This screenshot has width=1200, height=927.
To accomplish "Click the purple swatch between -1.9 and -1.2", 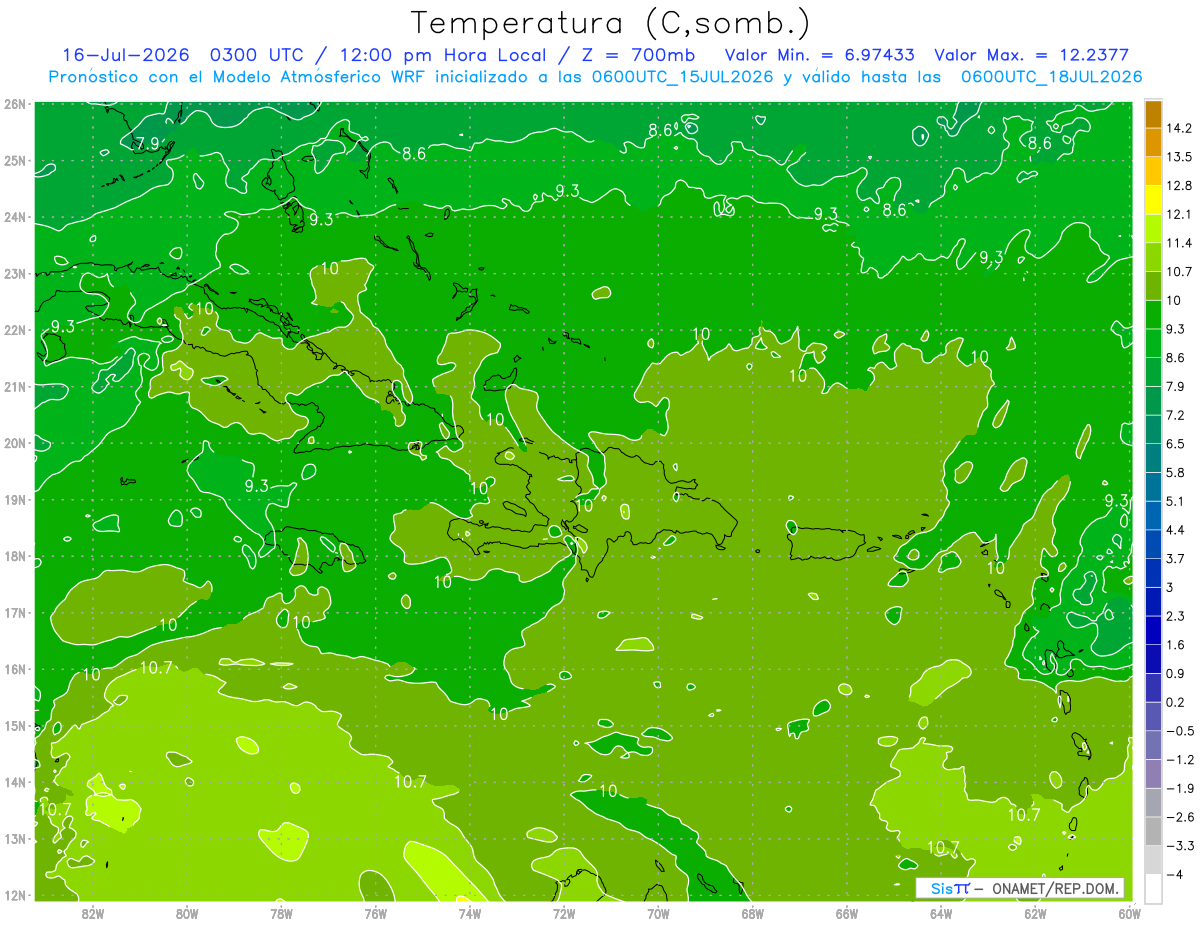I will [x=1153, y=774].
